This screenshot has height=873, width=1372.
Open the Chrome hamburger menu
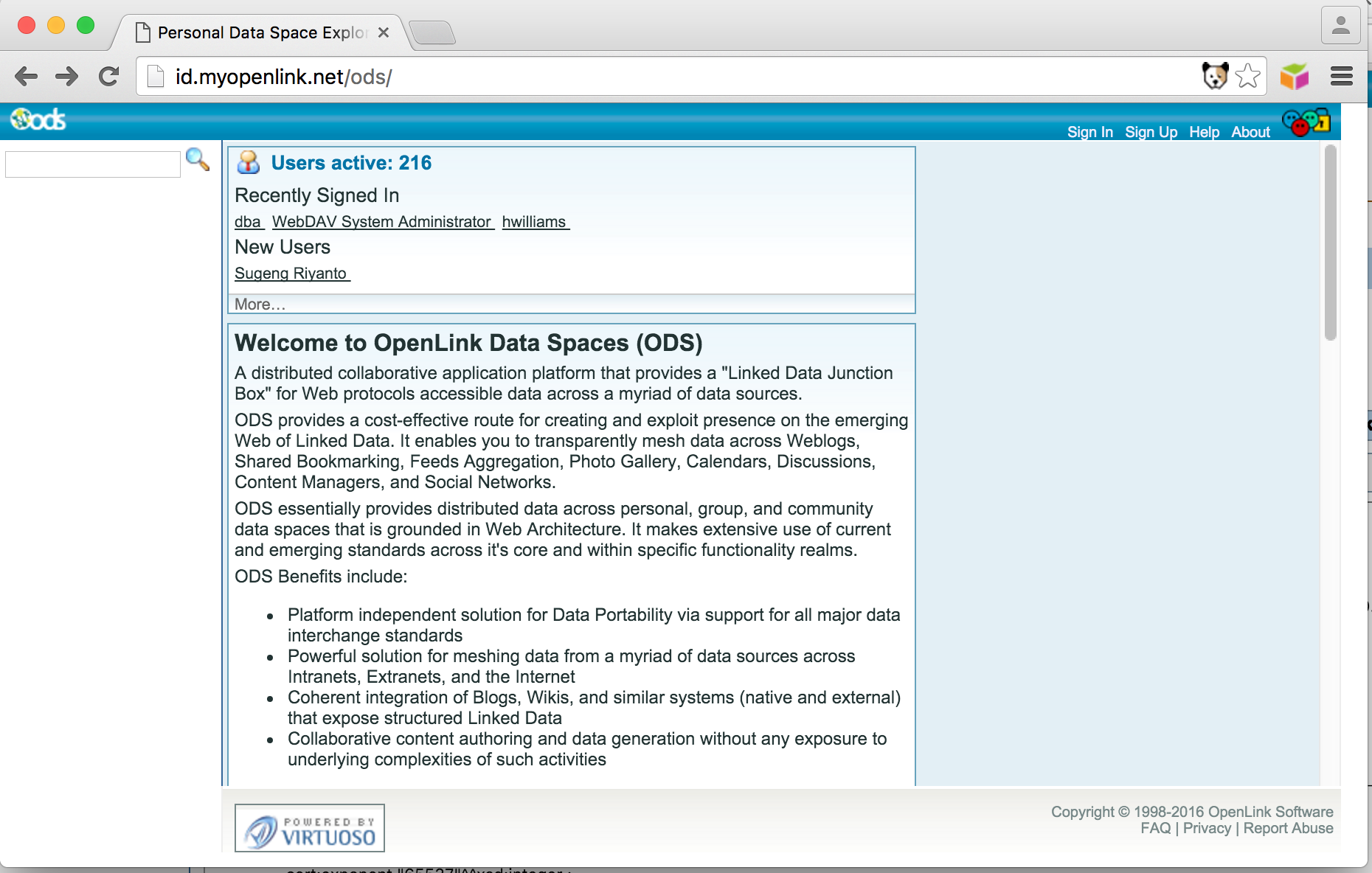click(1341, 76)
